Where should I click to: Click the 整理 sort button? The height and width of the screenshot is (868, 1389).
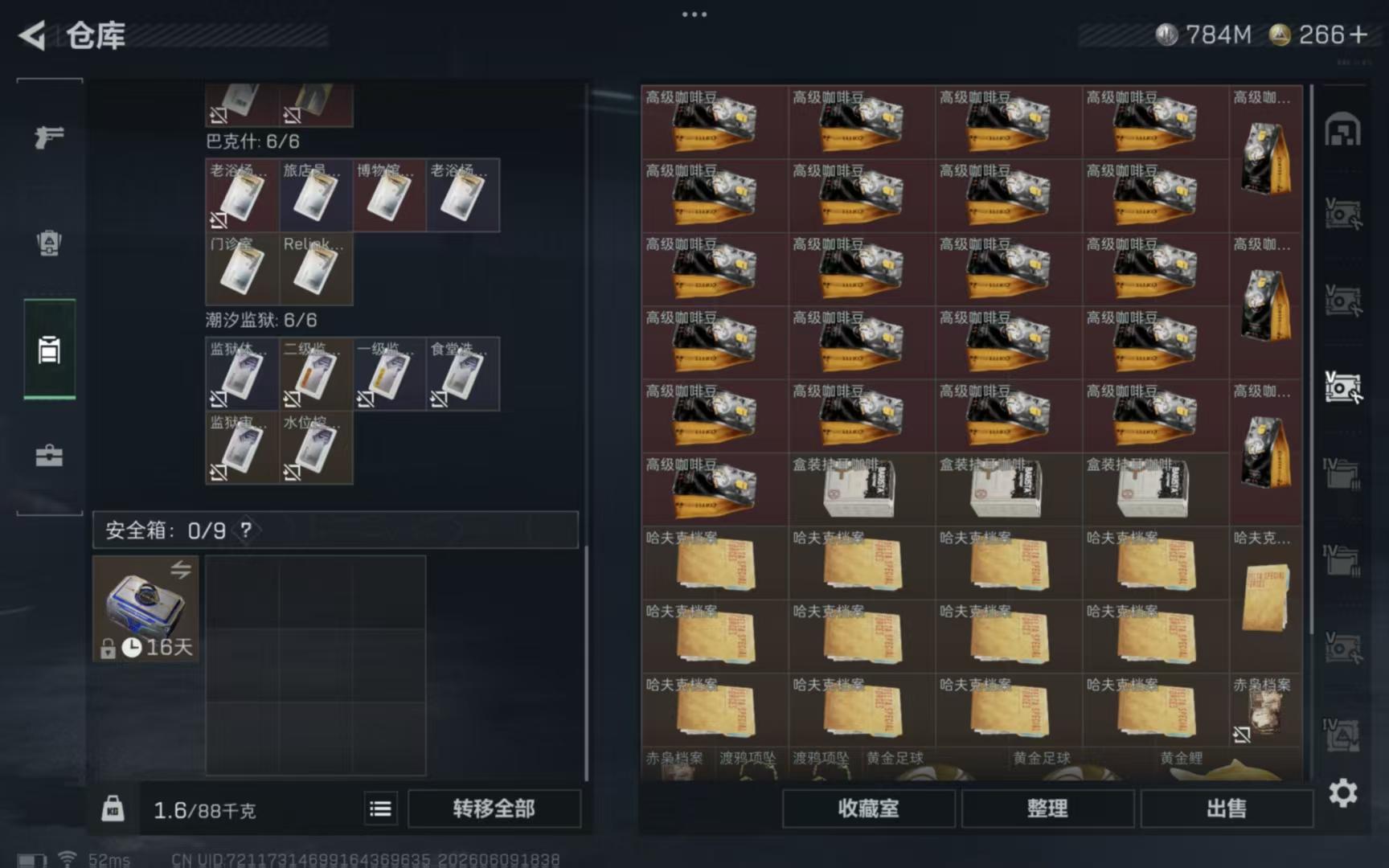tap(1047, 809)
